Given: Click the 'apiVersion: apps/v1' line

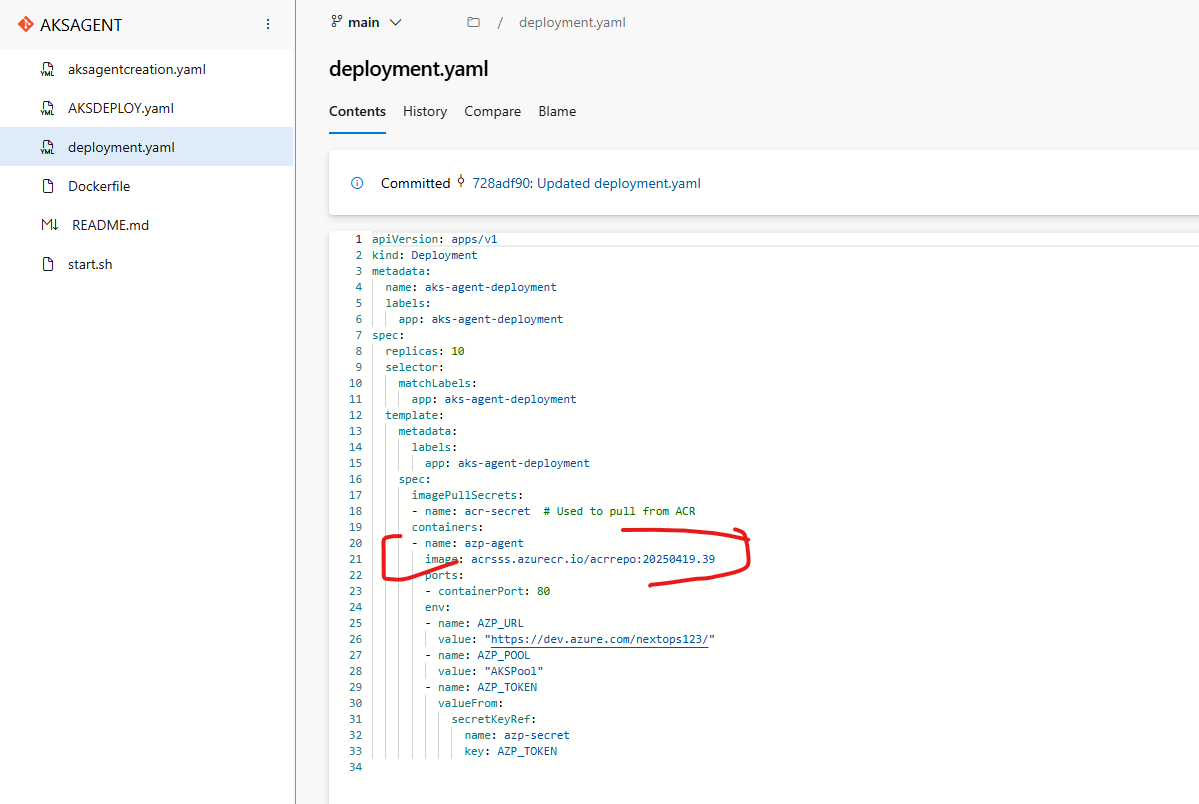Looking at the screenshot, I should pos(434,239).
